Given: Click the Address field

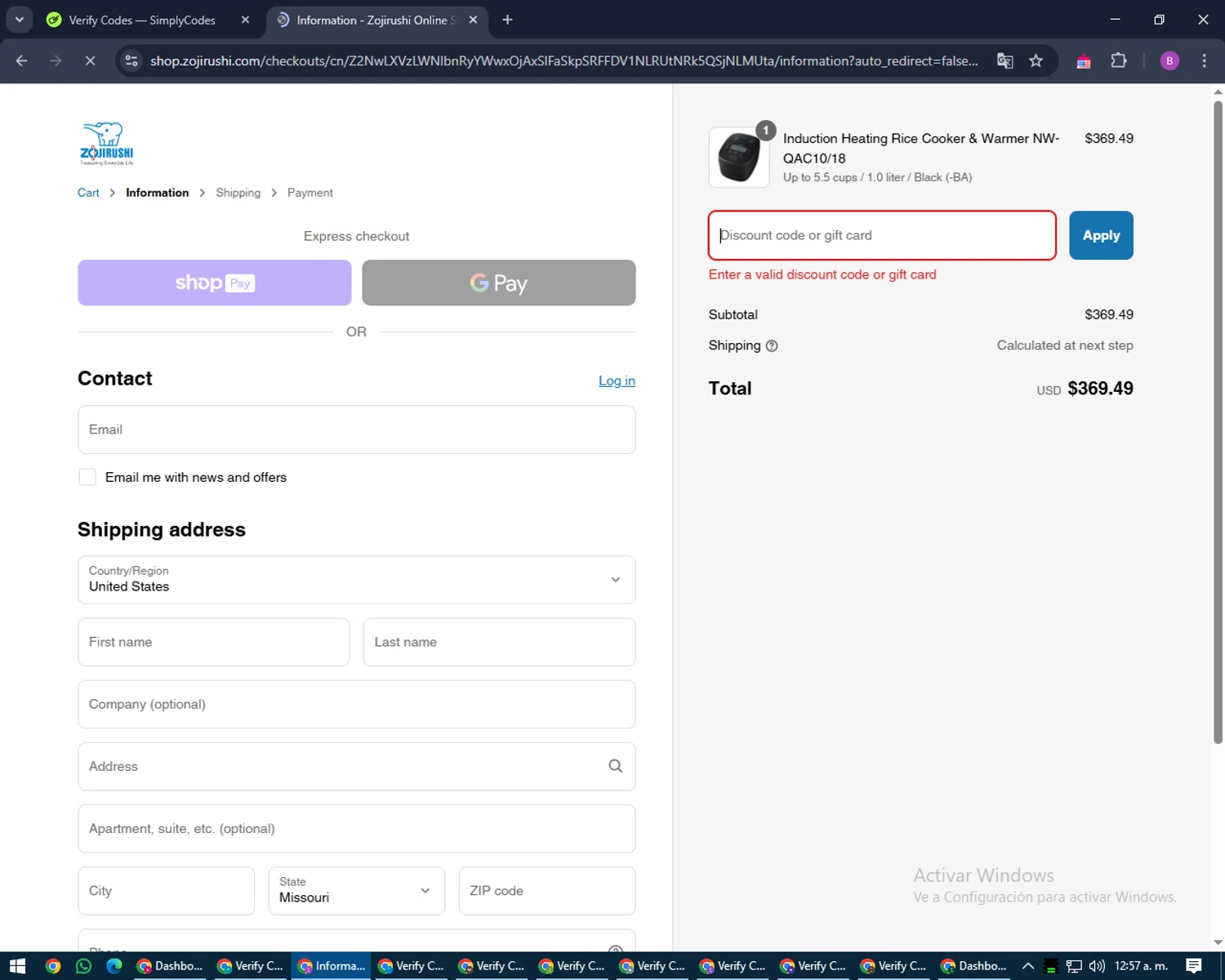Looking at the screenshot, I should pyautogui.click(x=357, y=766).
